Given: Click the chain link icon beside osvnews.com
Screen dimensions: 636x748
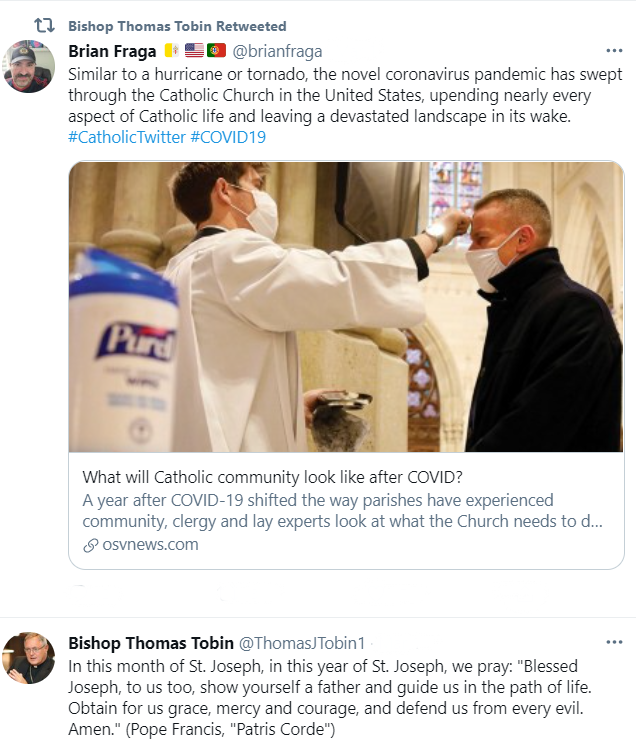Looking at the screenshot, I should point(90,545).
